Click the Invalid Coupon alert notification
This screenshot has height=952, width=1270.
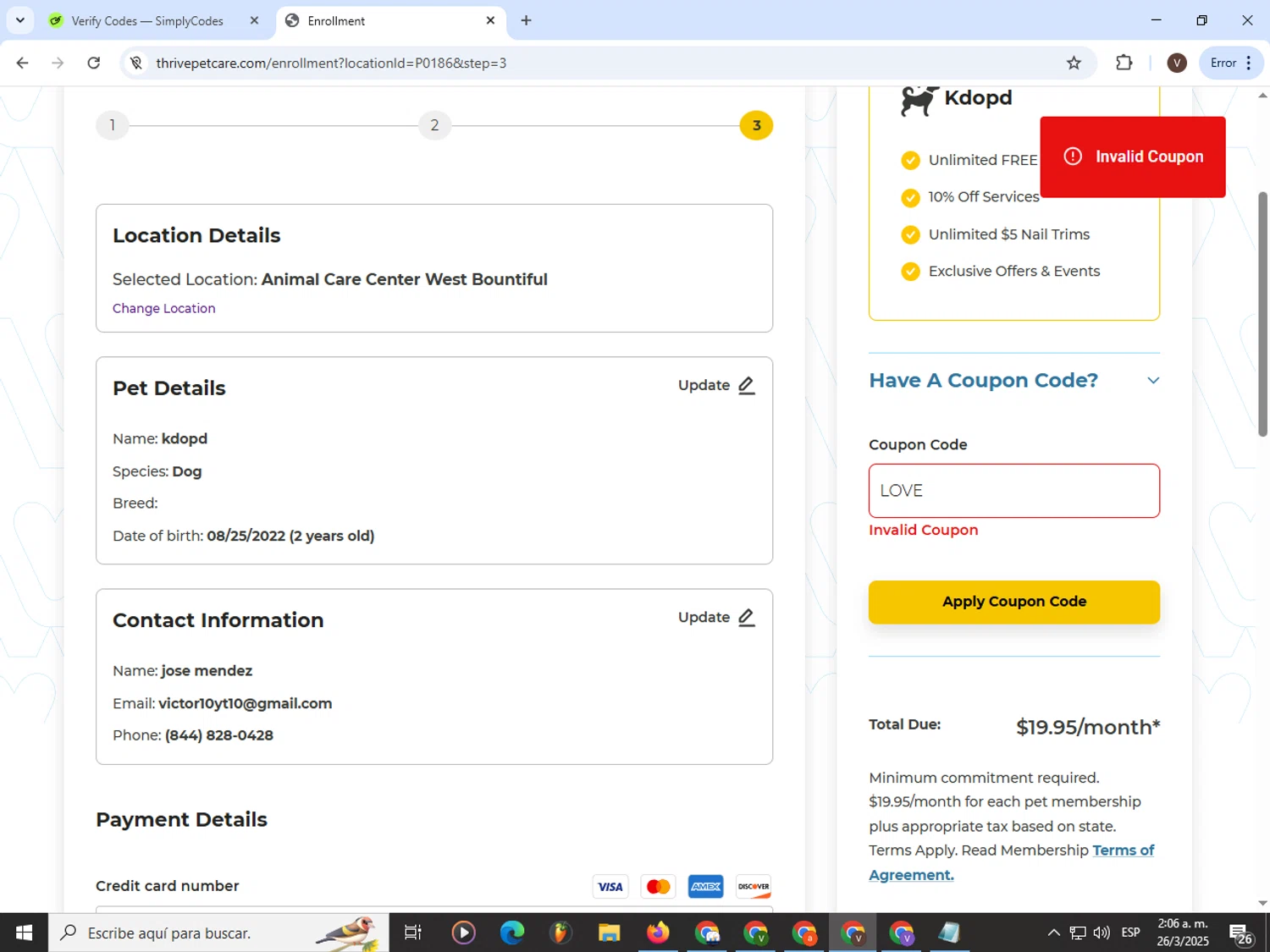(x=1133, y=157)
